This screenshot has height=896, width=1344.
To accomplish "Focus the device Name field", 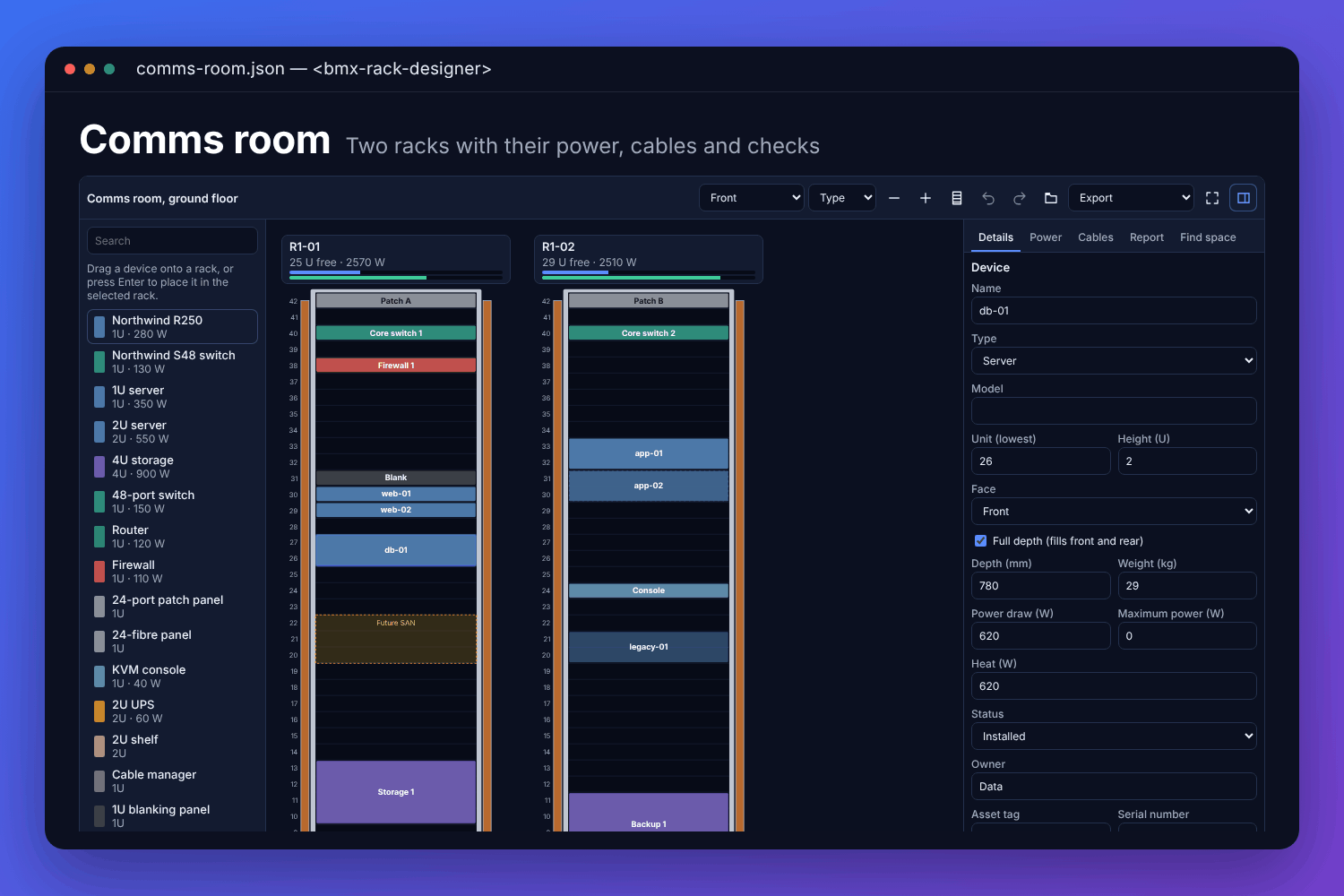I will (x=1114, y=311).
